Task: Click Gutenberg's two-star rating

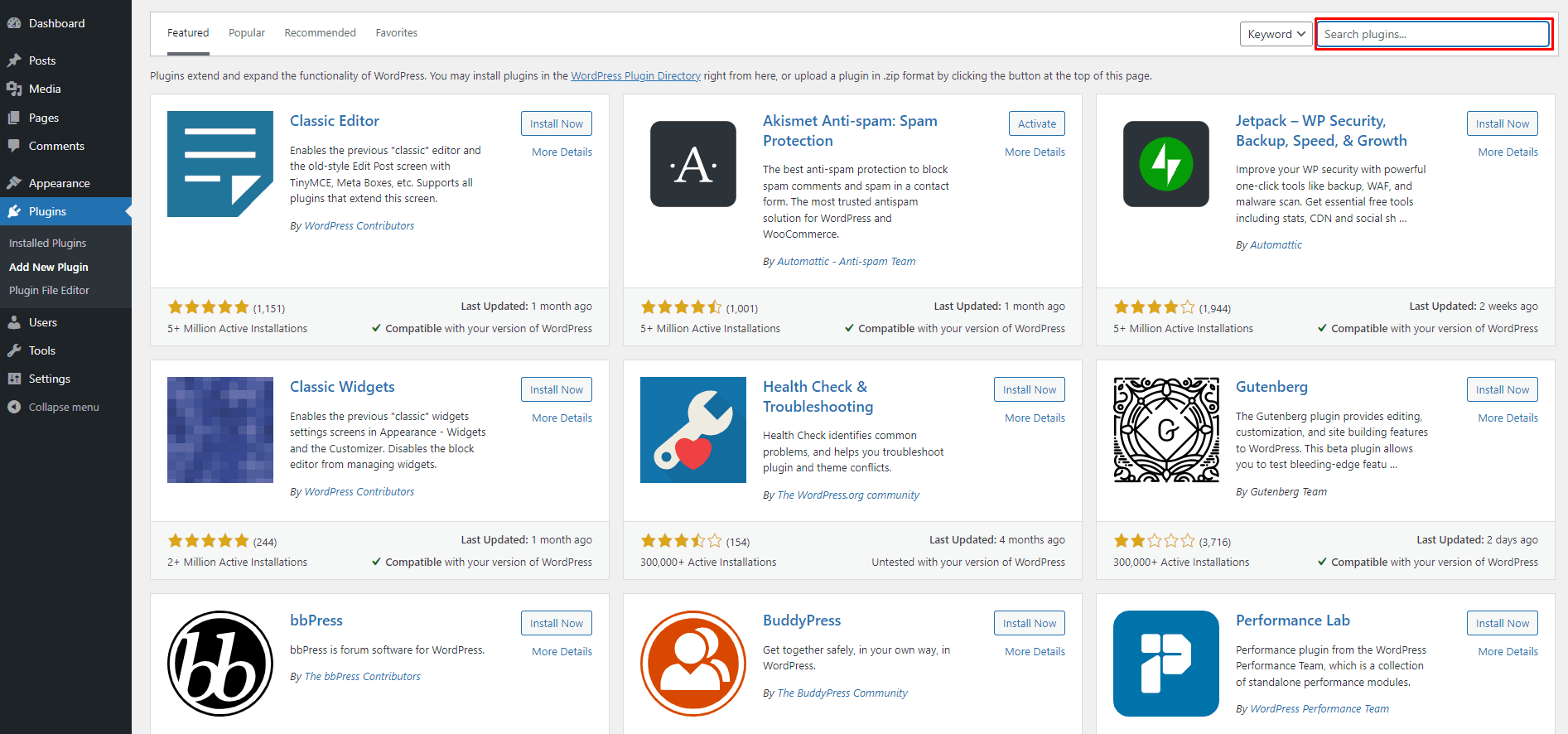Action: pos(1155,541)
